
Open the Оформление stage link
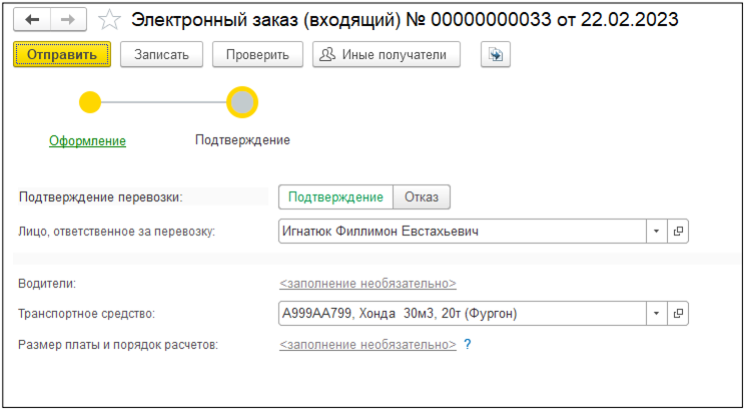pyautogui.click(x=87, y=141)
